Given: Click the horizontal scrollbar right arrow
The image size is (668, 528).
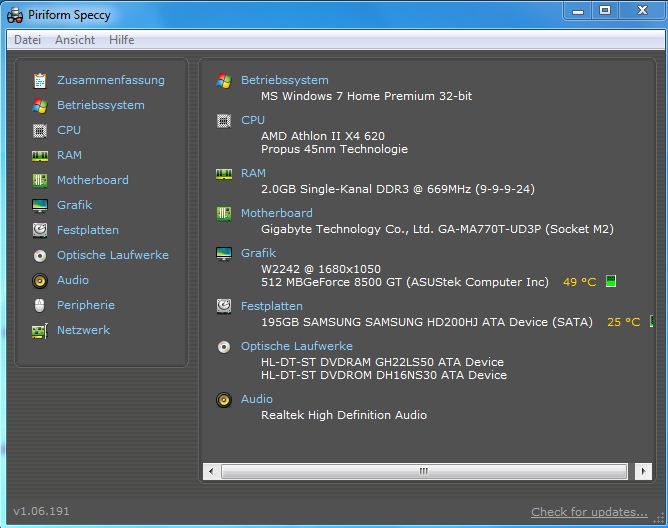Looking at the screenshot, I should pos(643,471).
